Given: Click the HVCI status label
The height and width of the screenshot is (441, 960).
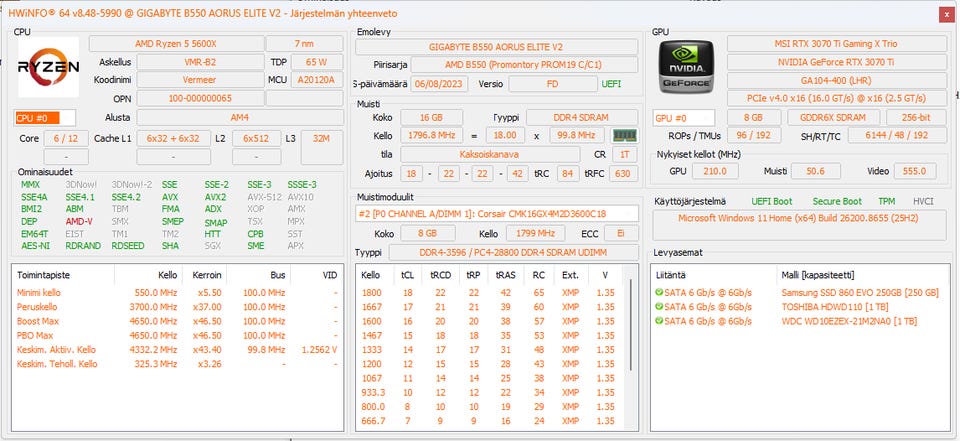Looking at the screenshot, I should tap(923, 201).
